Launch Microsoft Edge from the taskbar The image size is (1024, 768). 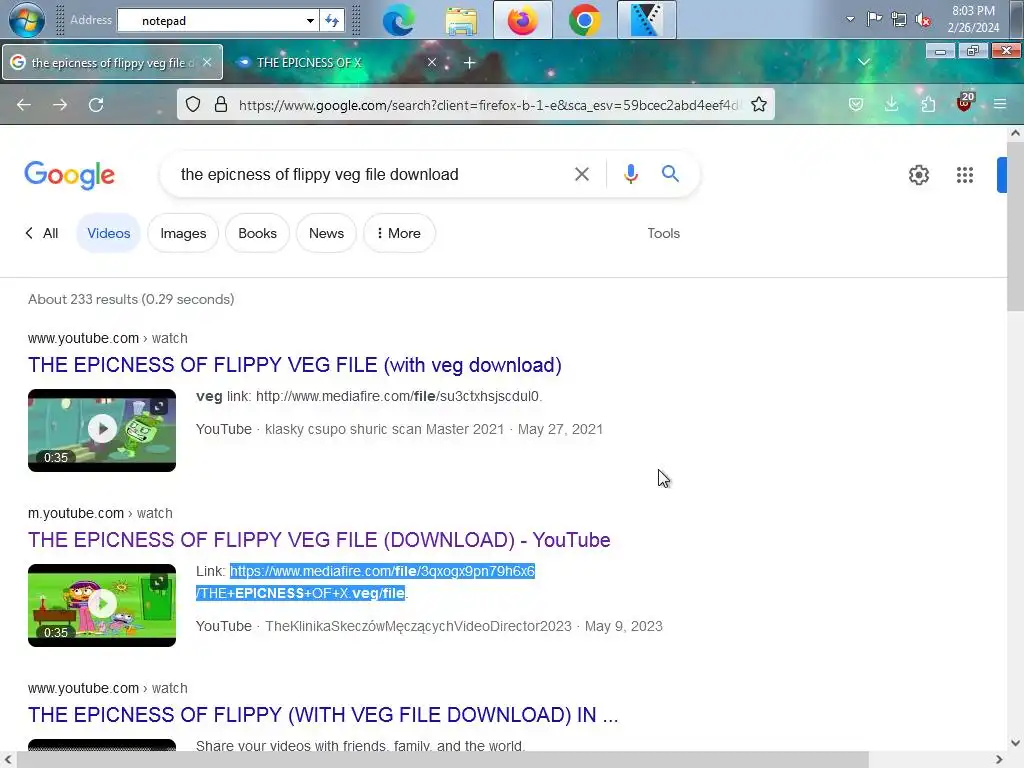pos(398,20)
